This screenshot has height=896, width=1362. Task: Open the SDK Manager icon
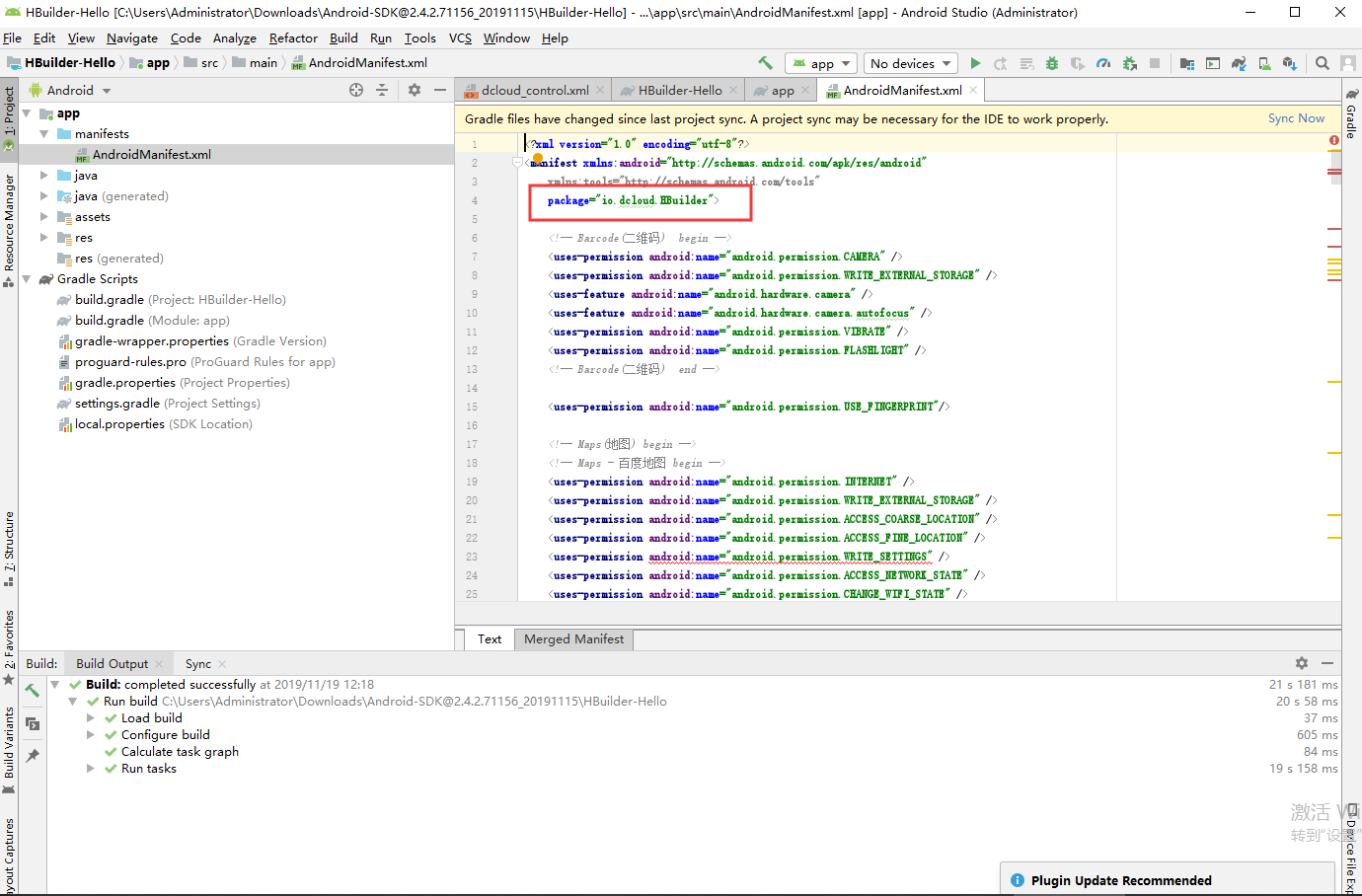coord(1290,63)
